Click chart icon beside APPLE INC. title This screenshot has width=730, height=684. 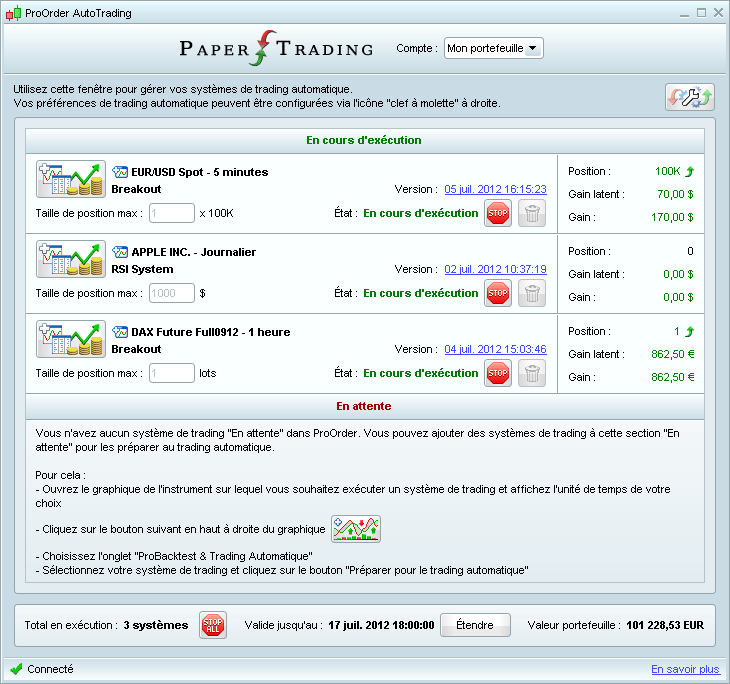pos(120,252)
